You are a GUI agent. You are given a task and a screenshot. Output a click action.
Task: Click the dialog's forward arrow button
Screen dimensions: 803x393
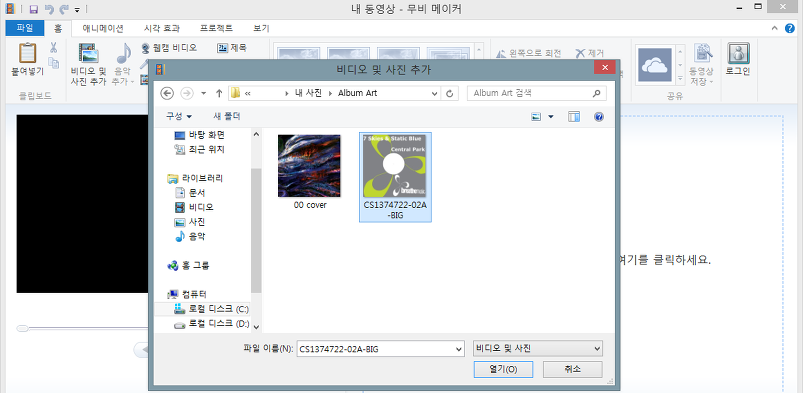(187, 93)
